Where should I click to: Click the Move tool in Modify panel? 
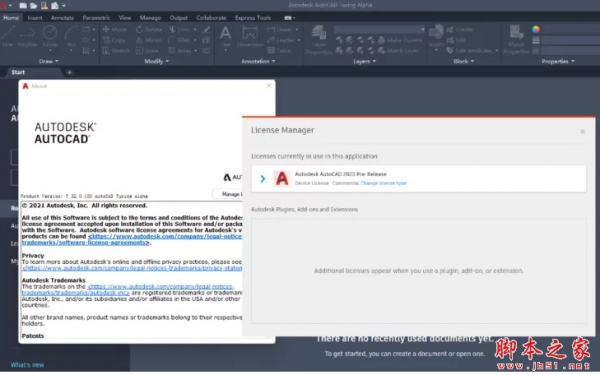click(x=115, y=29)
